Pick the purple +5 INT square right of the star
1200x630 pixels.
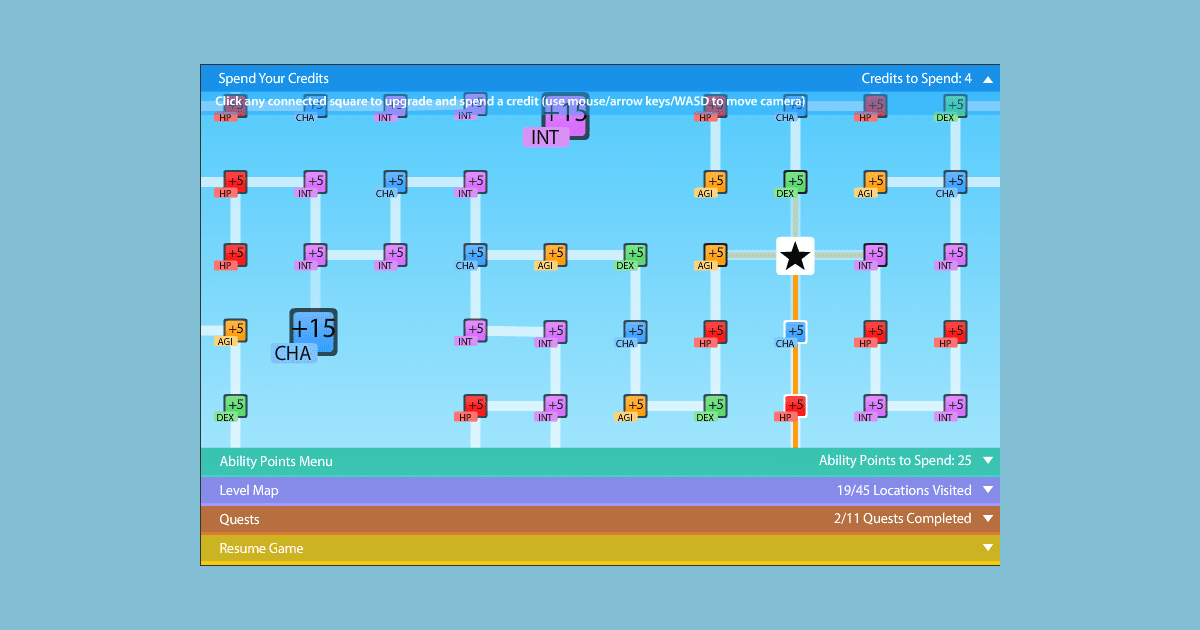(875, 254)
